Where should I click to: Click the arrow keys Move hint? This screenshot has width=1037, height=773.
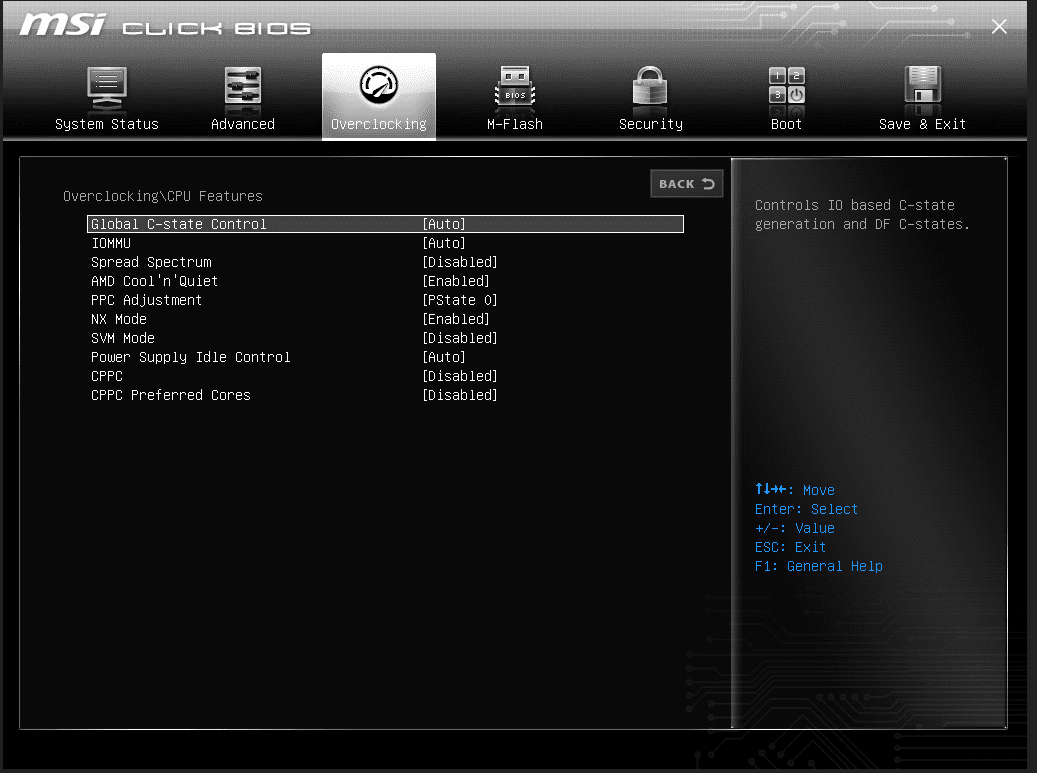click(795, 490)
